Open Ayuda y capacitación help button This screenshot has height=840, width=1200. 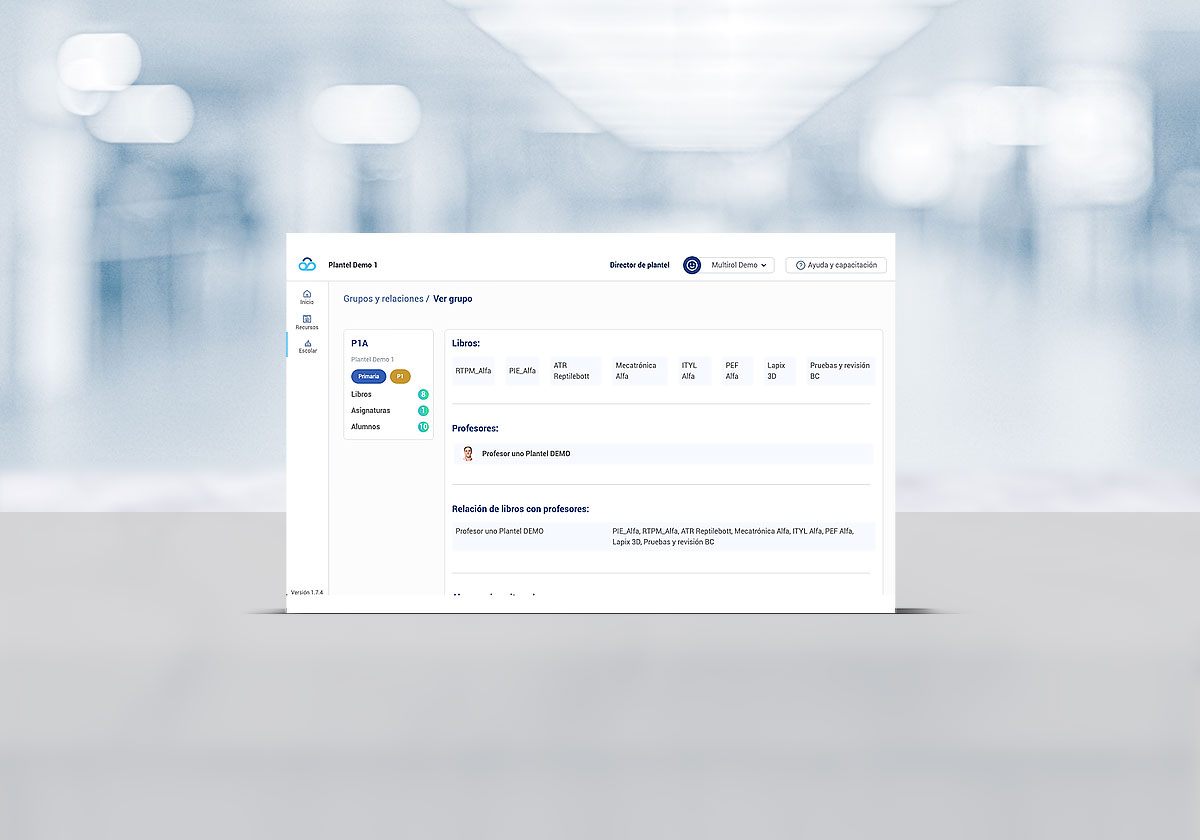point(836,265)
